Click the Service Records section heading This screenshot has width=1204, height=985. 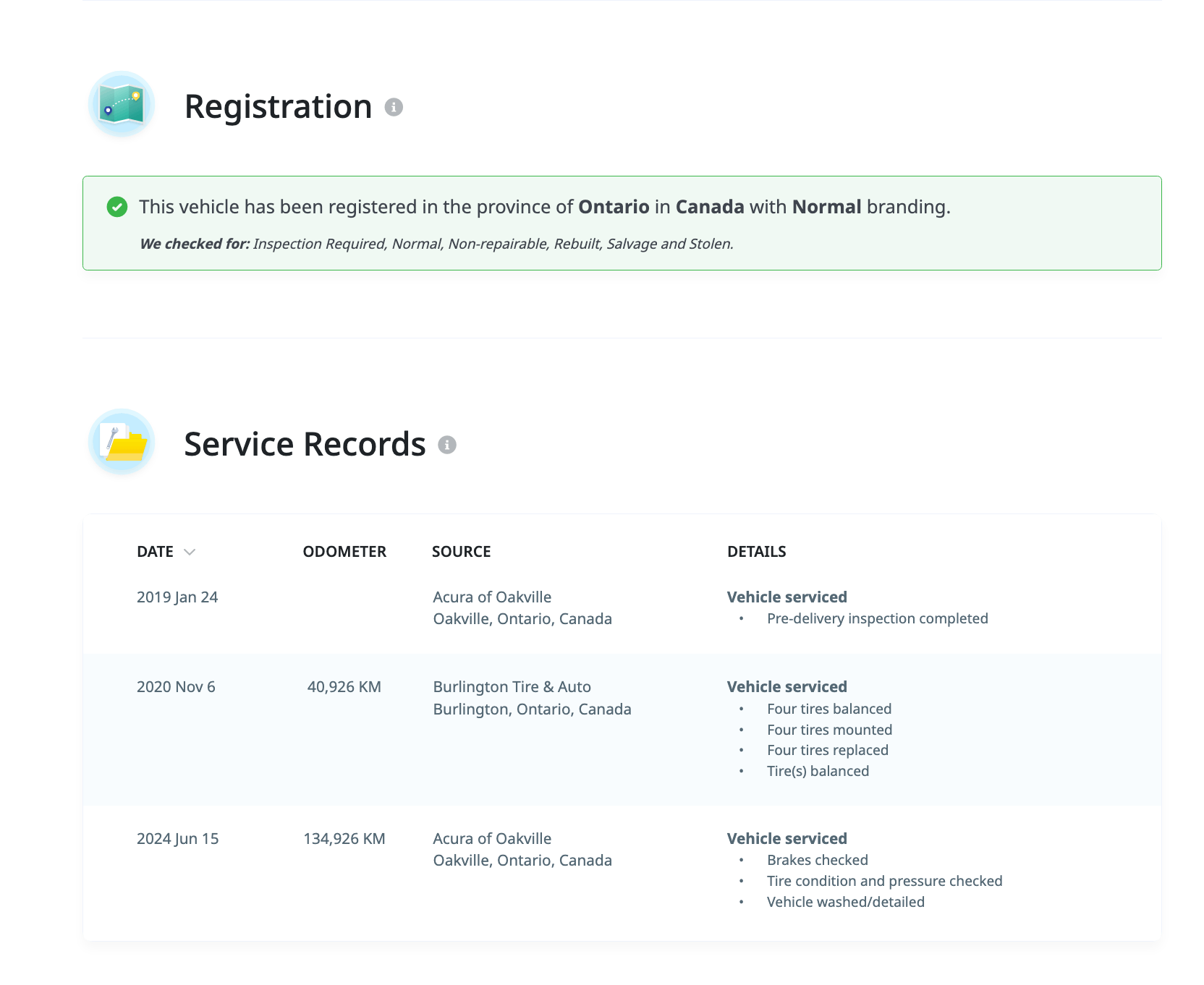pos(305,444)
